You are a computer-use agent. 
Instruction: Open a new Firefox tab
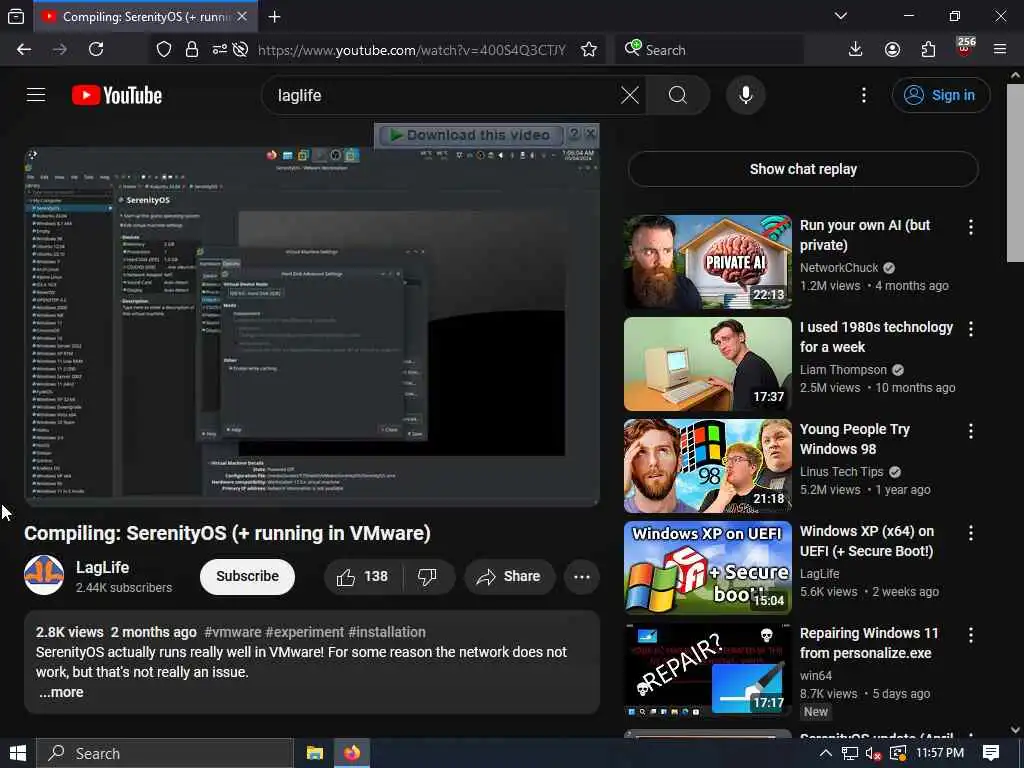pos(274,17)
